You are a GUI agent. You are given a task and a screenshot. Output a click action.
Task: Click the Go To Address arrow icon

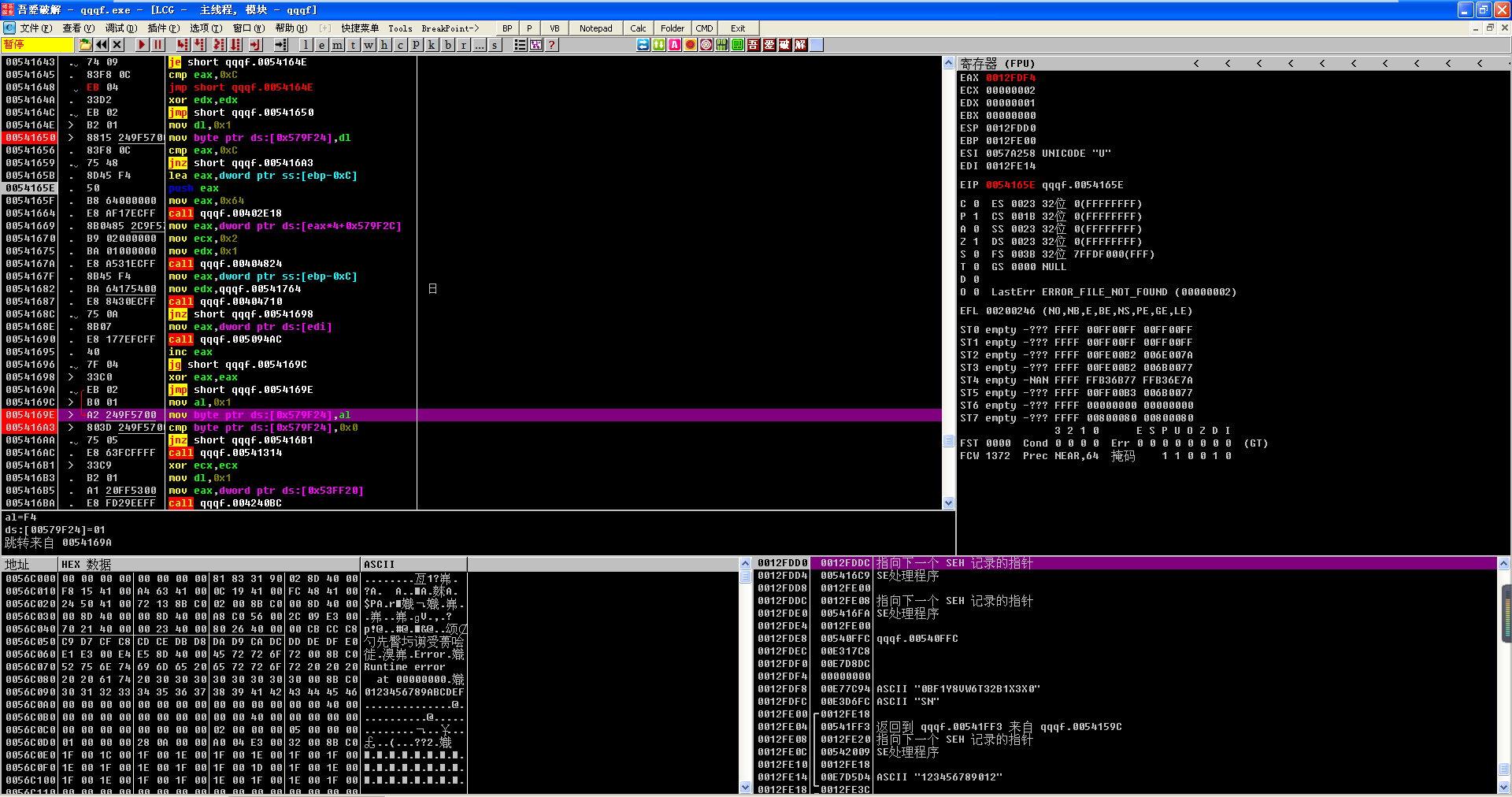[x=280, y=45]
